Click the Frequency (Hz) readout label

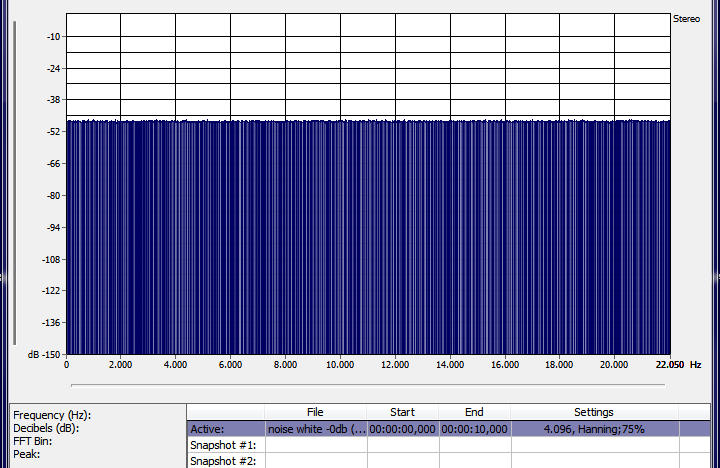pyautogui.click(x=52, y=415)
